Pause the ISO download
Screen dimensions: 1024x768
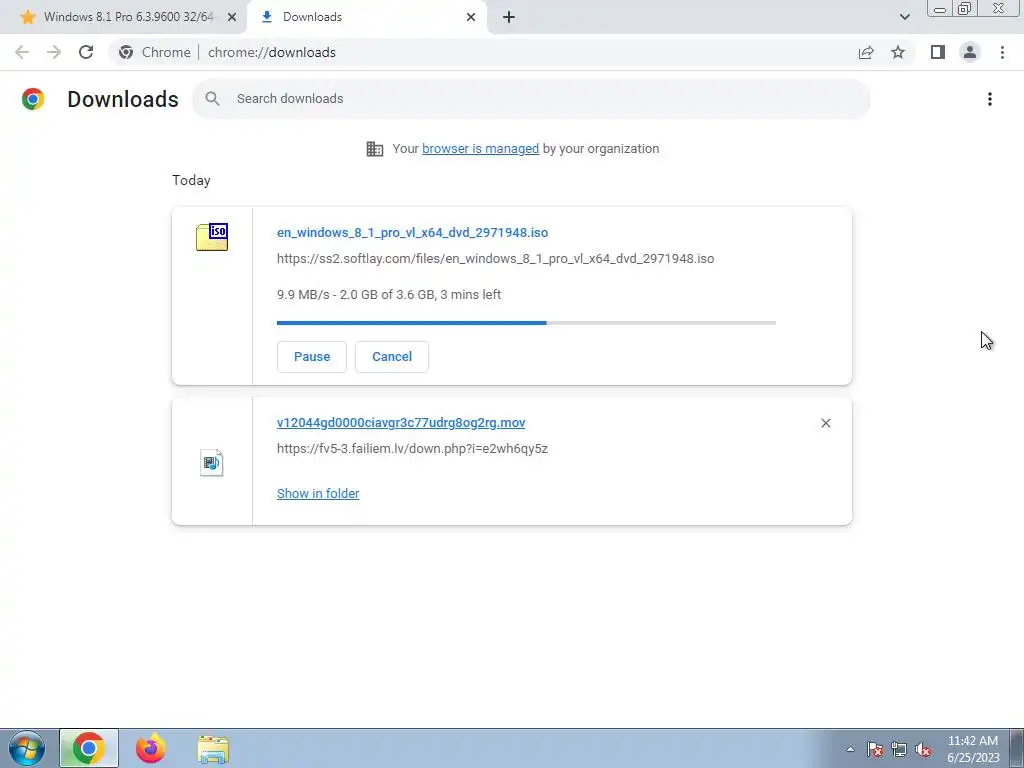click(312, 357)
